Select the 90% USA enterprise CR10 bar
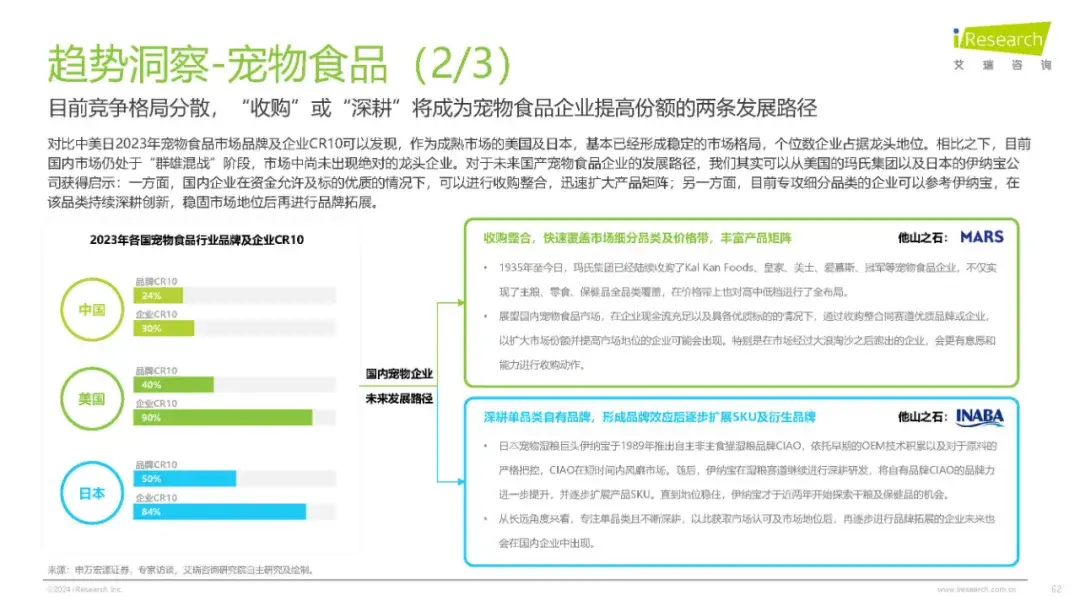 coord(223,417)
